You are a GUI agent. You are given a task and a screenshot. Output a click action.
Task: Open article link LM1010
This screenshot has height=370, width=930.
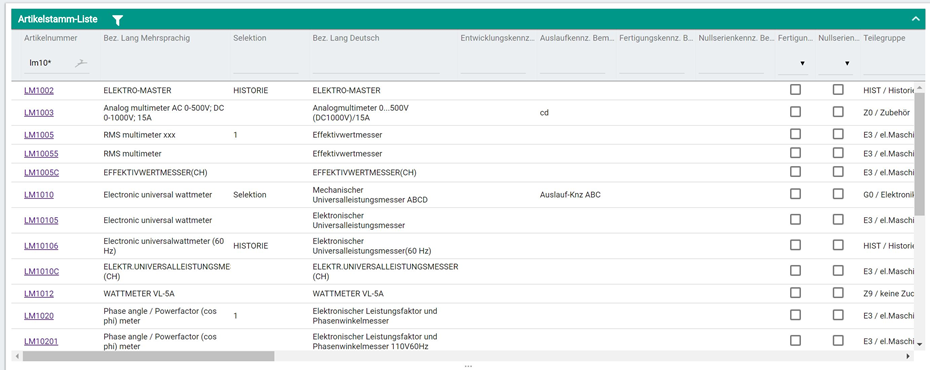pos(39,194)
